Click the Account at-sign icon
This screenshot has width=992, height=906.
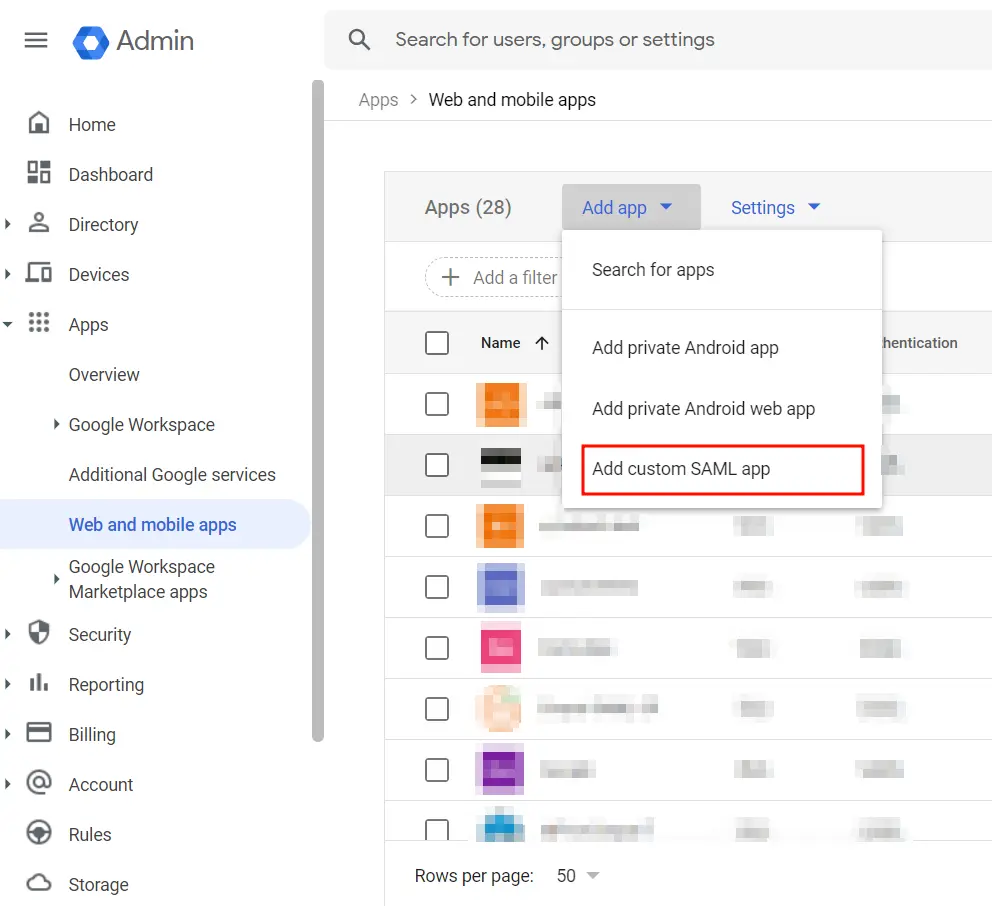(39, 783)
